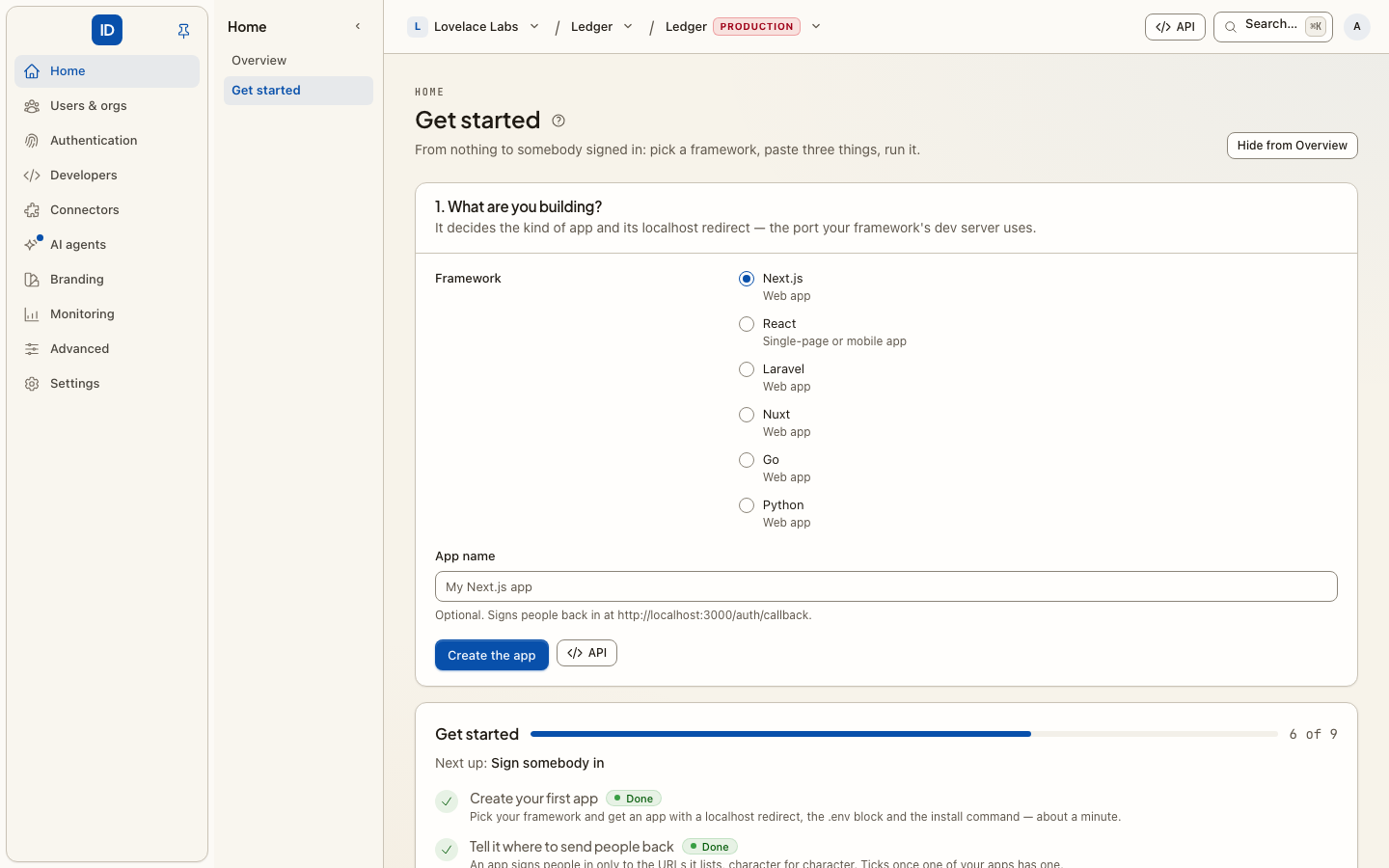This screenshot has height=868, width=1389.
Task: Focus the App name input field
Action: [x=886, y=586]
